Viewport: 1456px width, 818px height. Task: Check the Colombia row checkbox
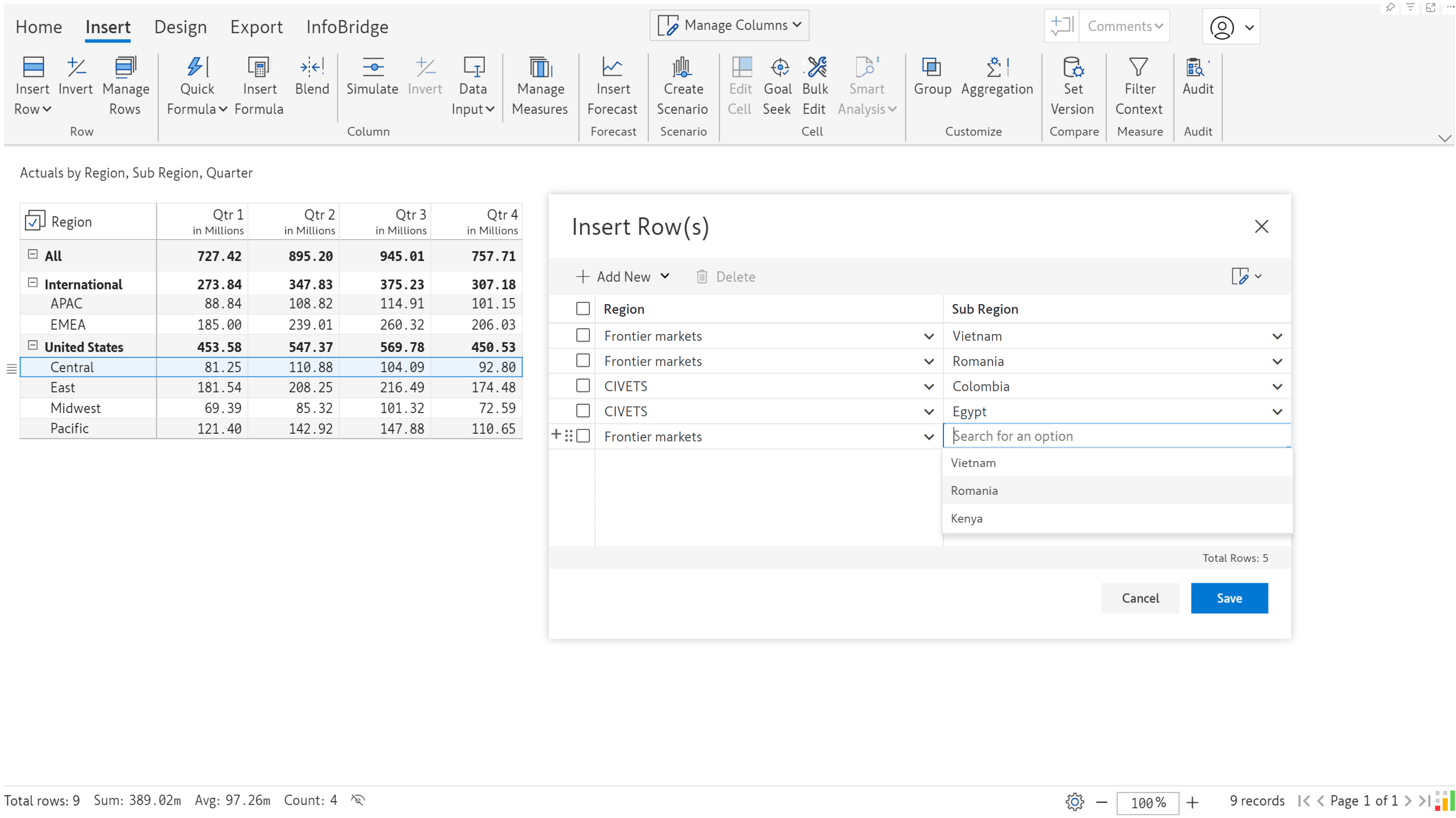583,386
